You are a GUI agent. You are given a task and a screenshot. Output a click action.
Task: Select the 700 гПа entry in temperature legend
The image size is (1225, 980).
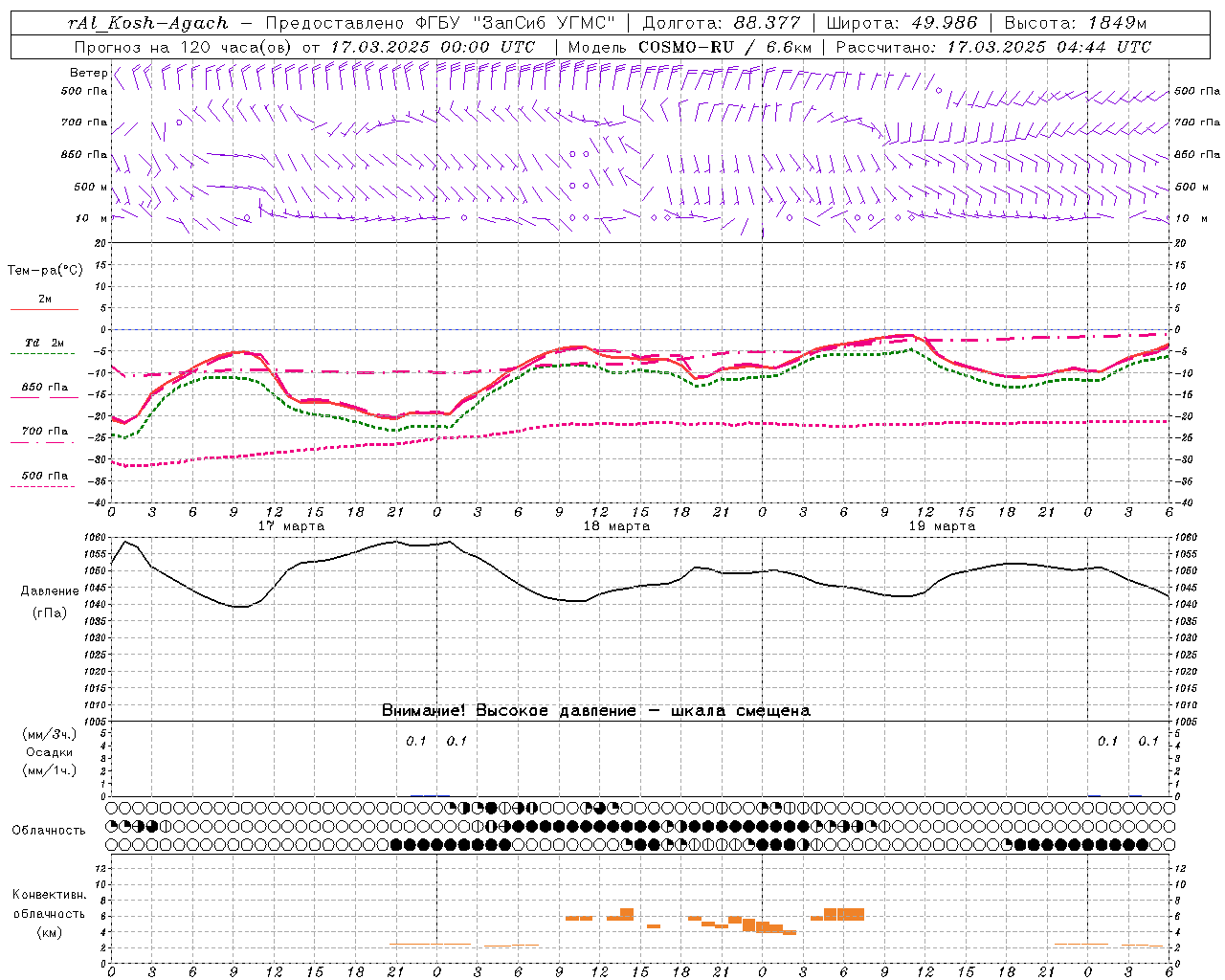(45, 431)
